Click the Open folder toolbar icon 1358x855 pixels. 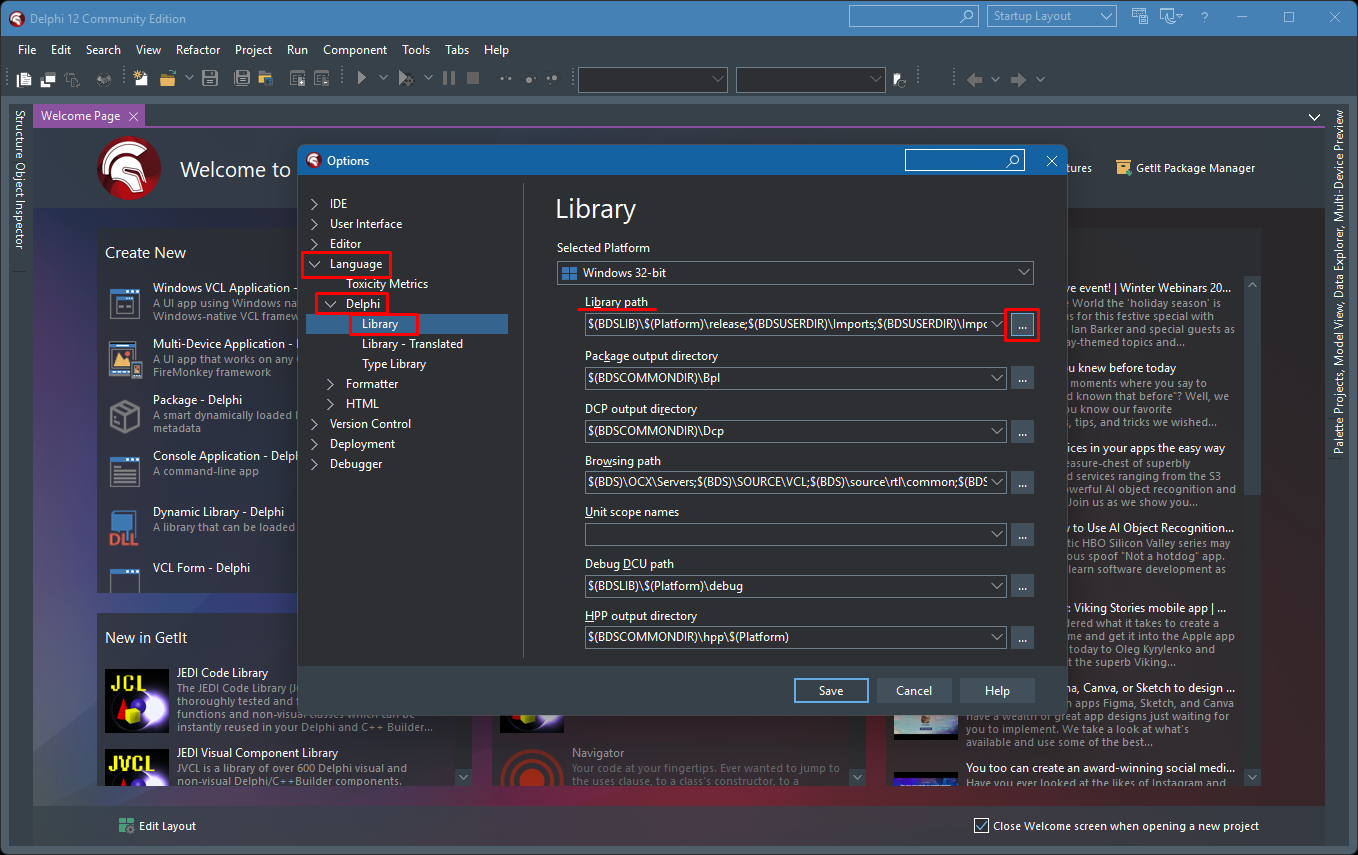click(x=167, y=78)
